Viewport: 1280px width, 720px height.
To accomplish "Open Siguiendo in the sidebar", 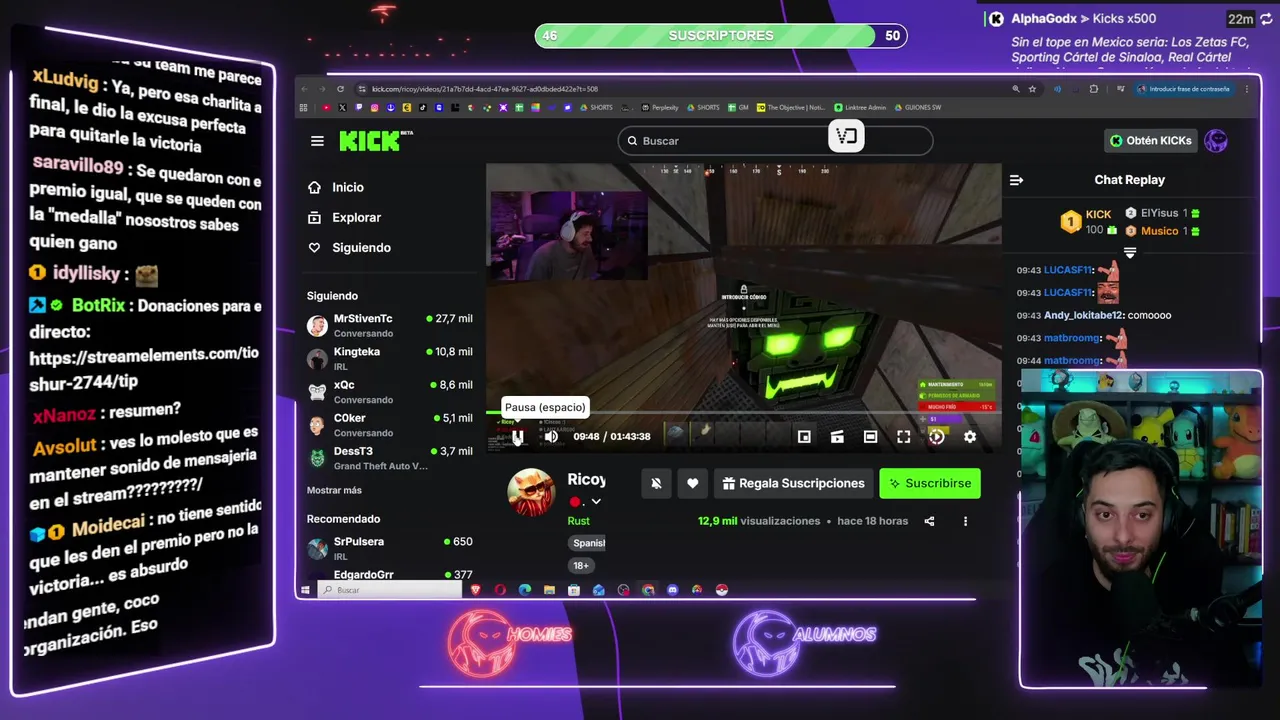I will tap(361, 247).
